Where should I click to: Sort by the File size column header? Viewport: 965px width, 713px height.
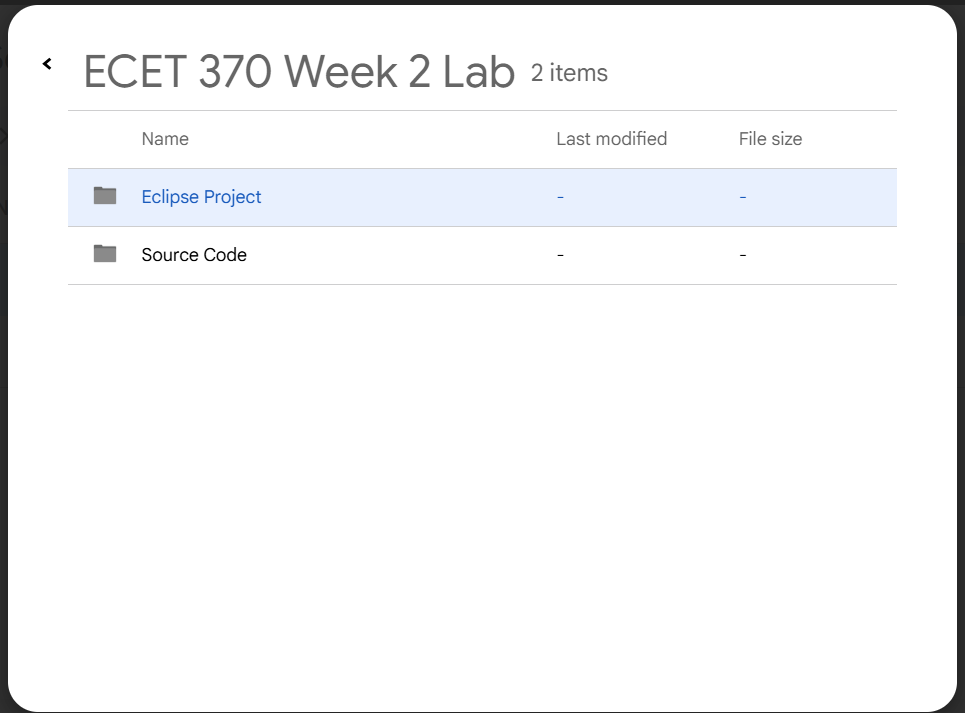[x=770, y=139]
